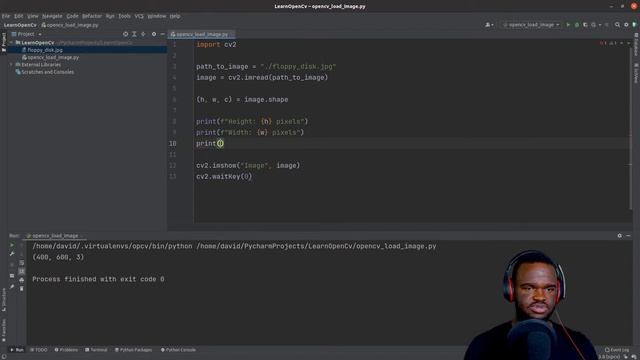
Task: Open the Window menu
Action: (x=157, y=16)
